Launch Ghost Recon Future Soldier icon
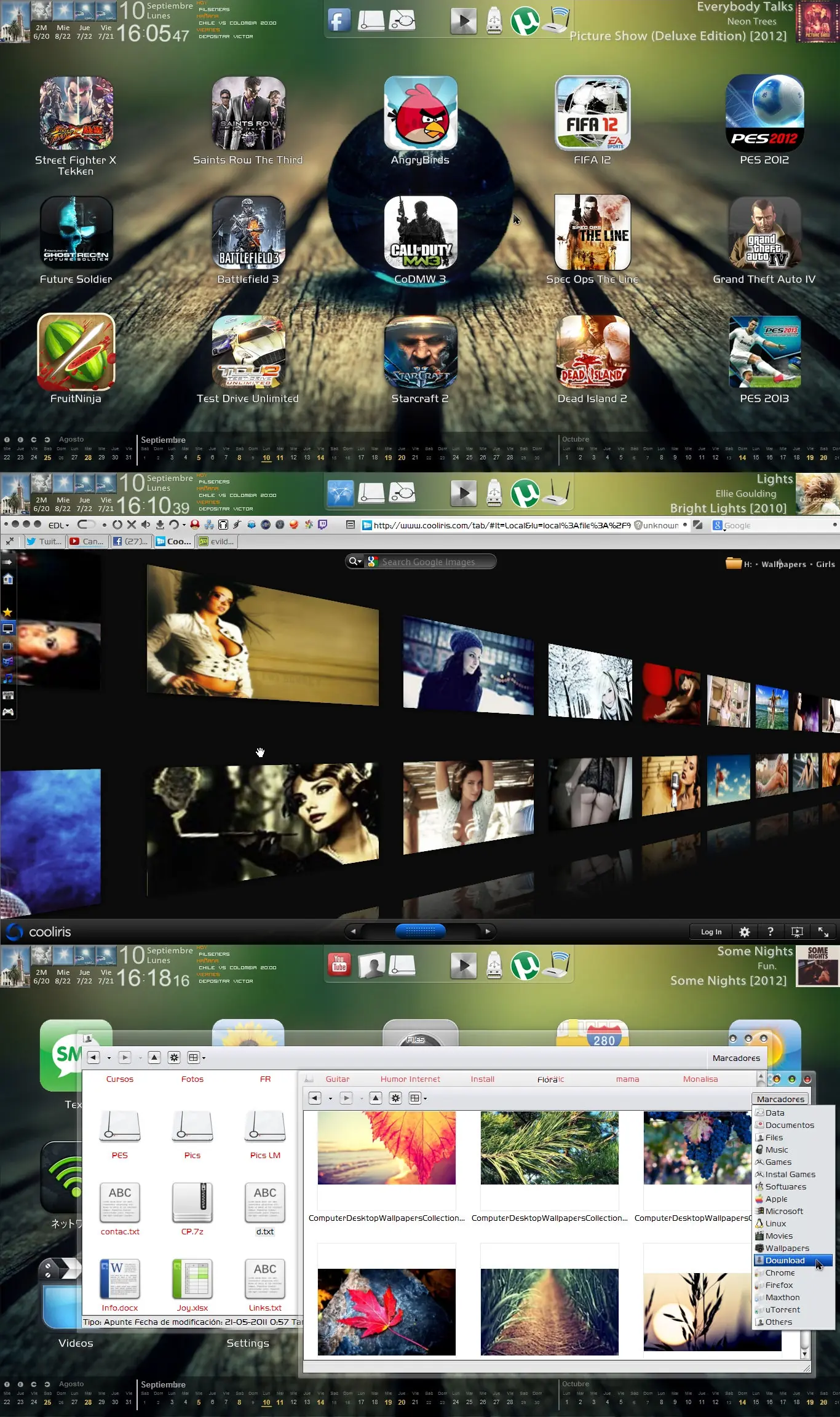This screenshot has width=840, height=1417. (x=76, y=232)
